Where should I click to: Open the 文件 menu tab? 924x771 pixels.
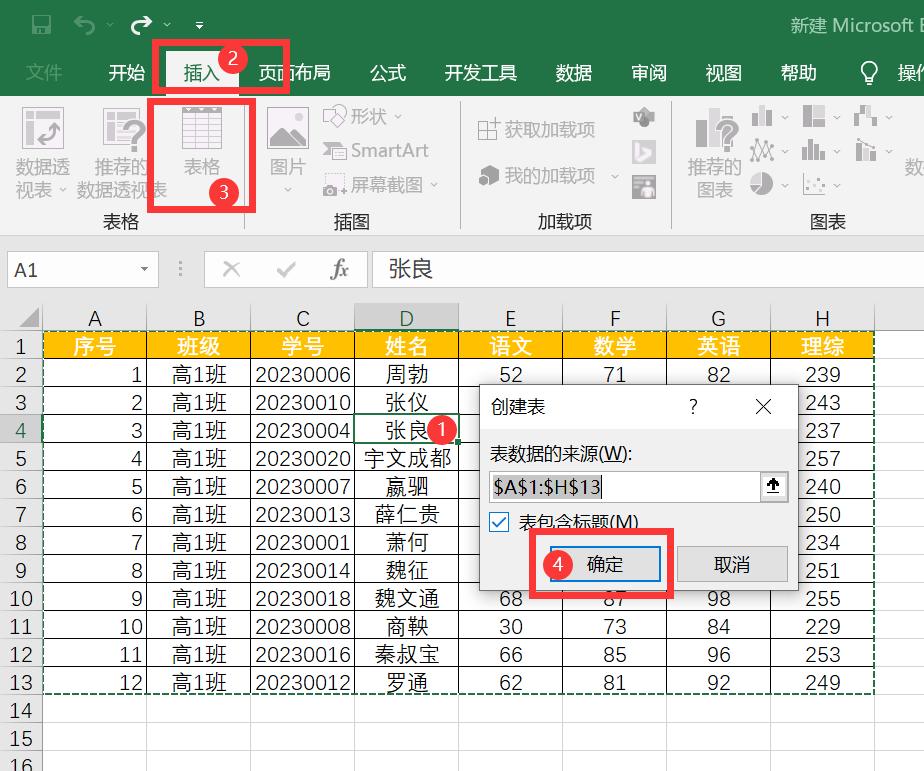(44, 73)
